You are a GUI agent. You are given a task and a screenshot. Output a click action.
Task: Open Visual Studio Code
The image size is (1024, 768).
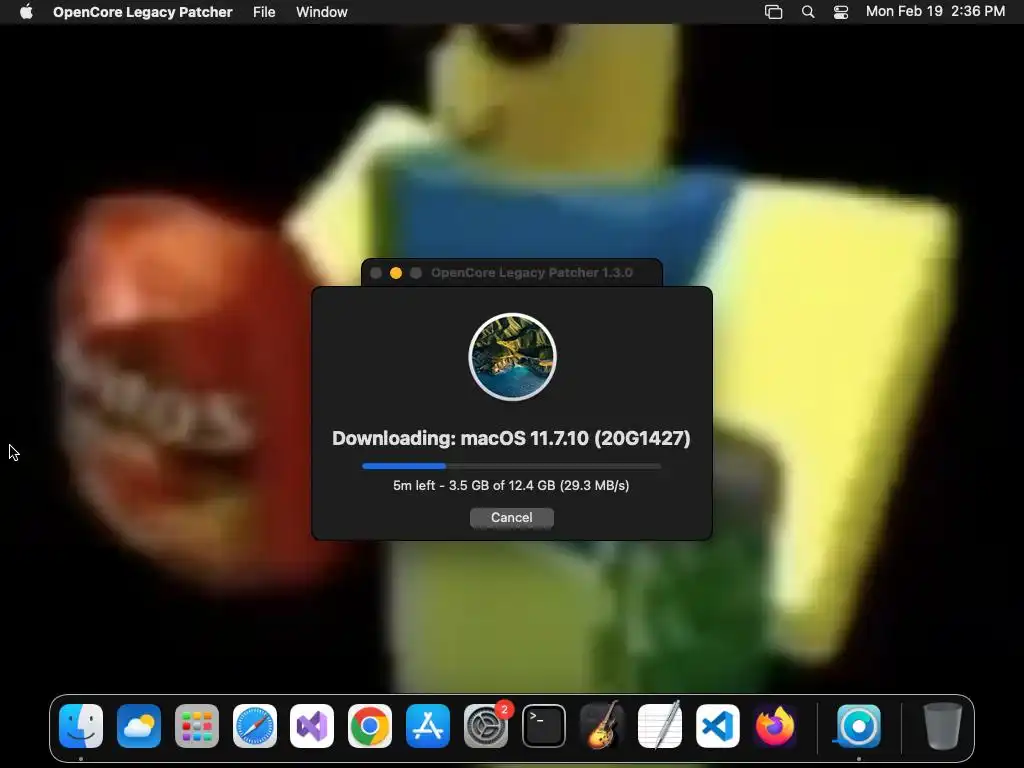(717, 726)
